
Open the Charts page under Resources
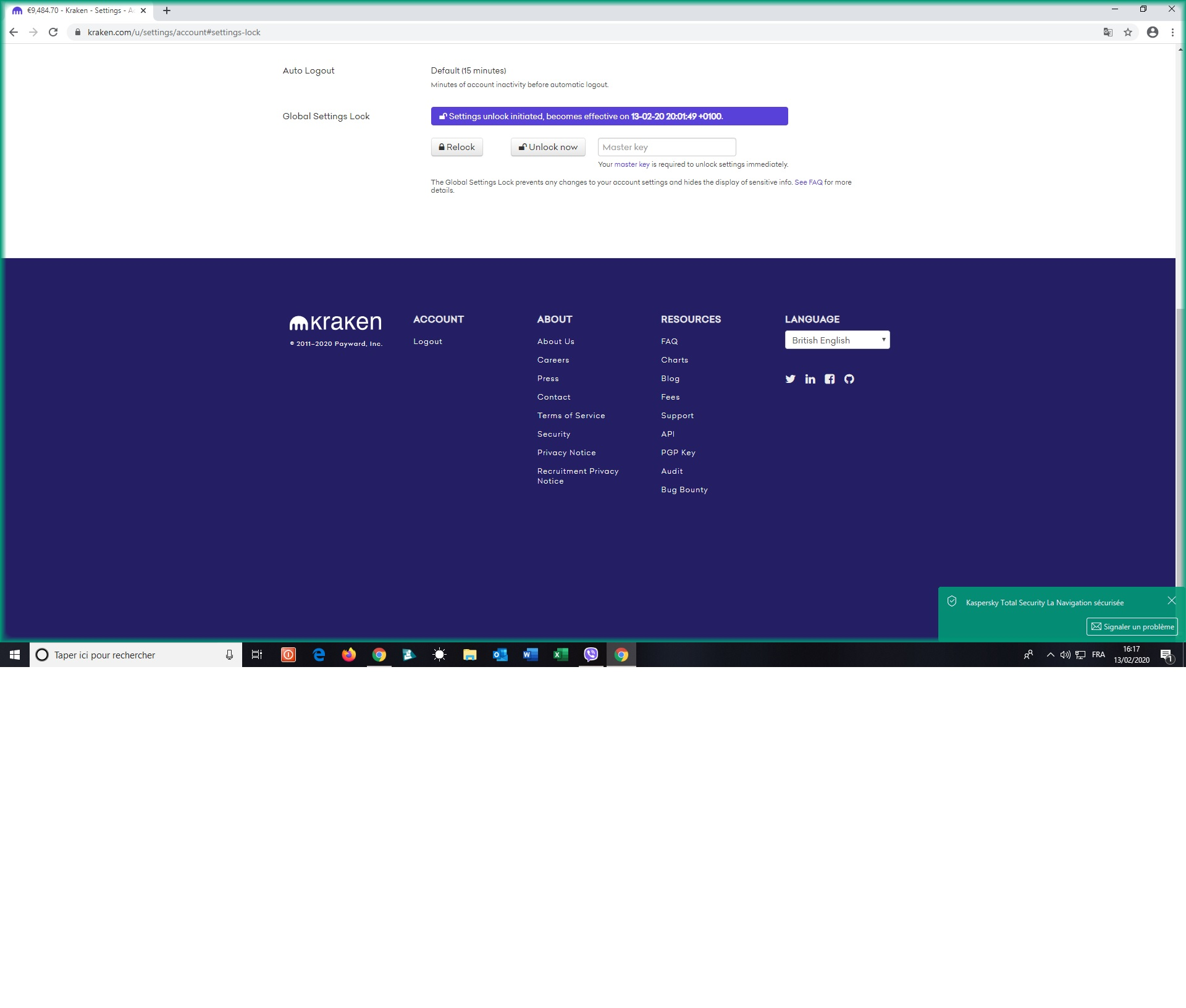pos(675,359)
